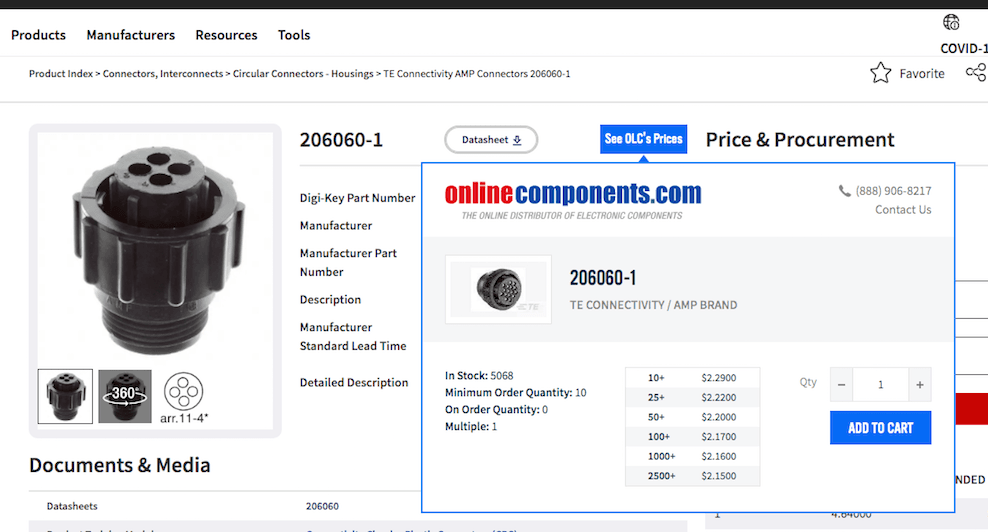Viewport: 988px width, 532px height.
Task: Click the 2500+ $2.1500 price row
Action: click(x=692, y=475)
